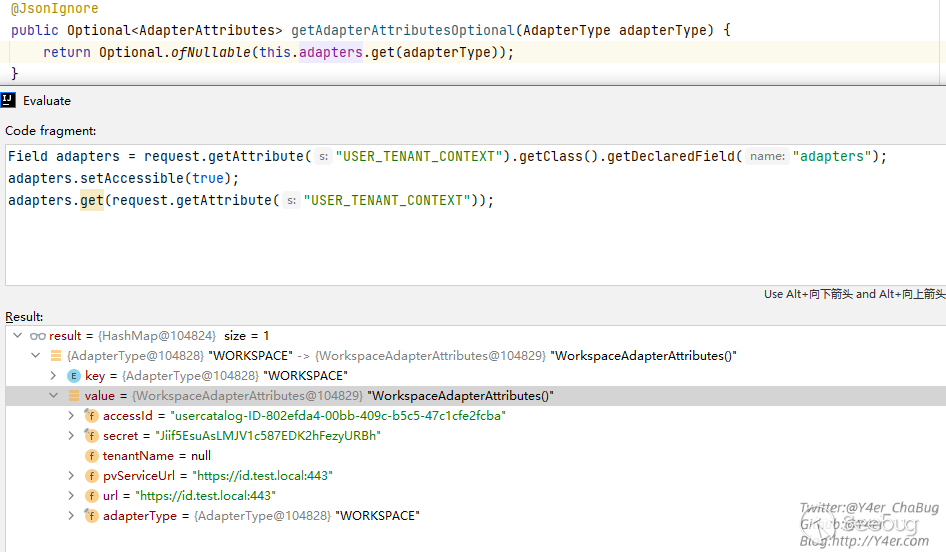The width and height of the screenshot is (946, 552).
Task: Click the Result label
Action: pos(24,316)
